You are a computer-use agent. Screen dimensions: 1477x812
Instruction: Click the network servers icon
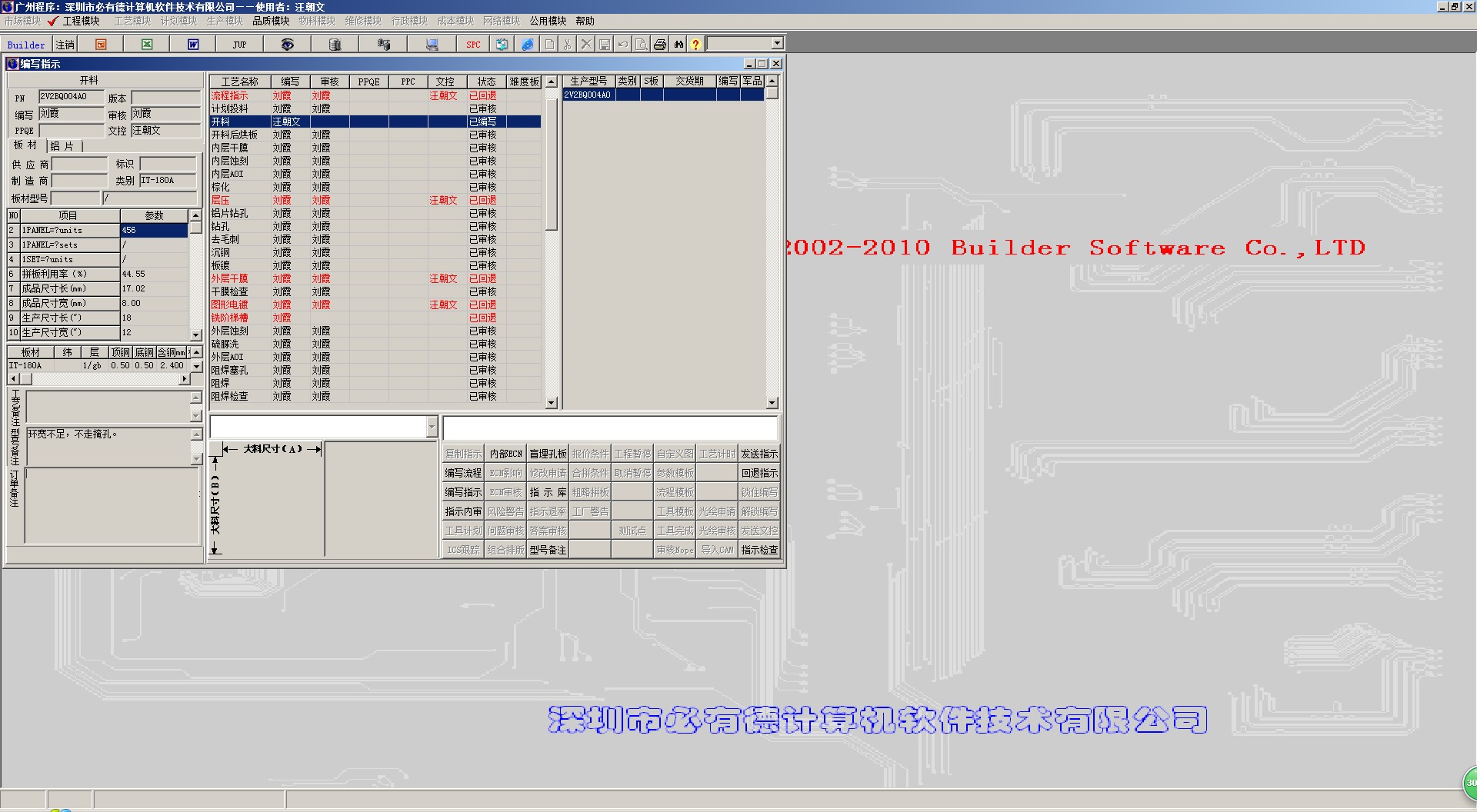pos(384,45)
